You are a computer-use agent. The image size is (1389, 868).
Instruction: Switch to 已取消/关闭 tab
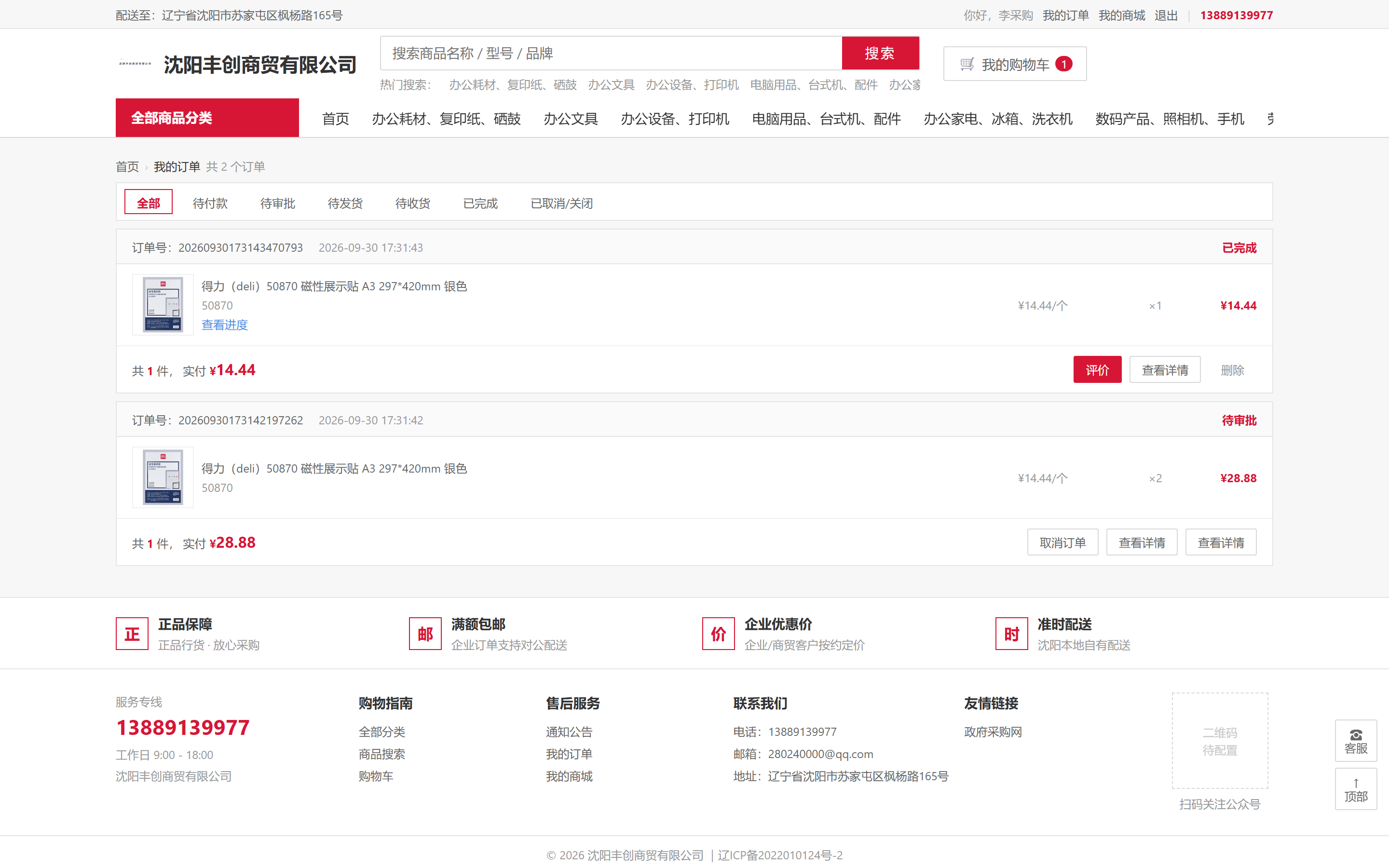pyautogui.click(x=561, y=203)
